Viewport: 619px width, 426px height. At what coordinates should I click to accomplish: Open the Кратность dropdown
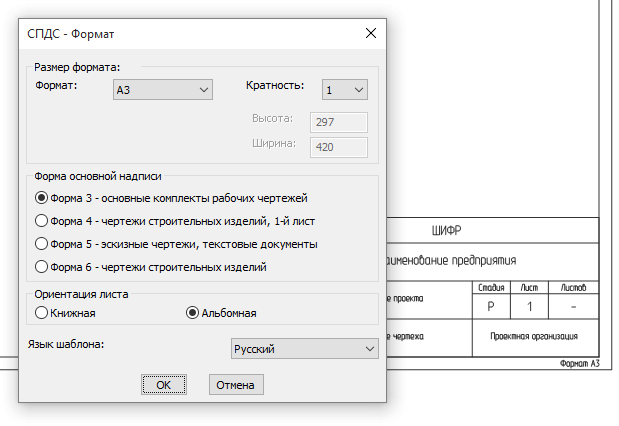345,90
